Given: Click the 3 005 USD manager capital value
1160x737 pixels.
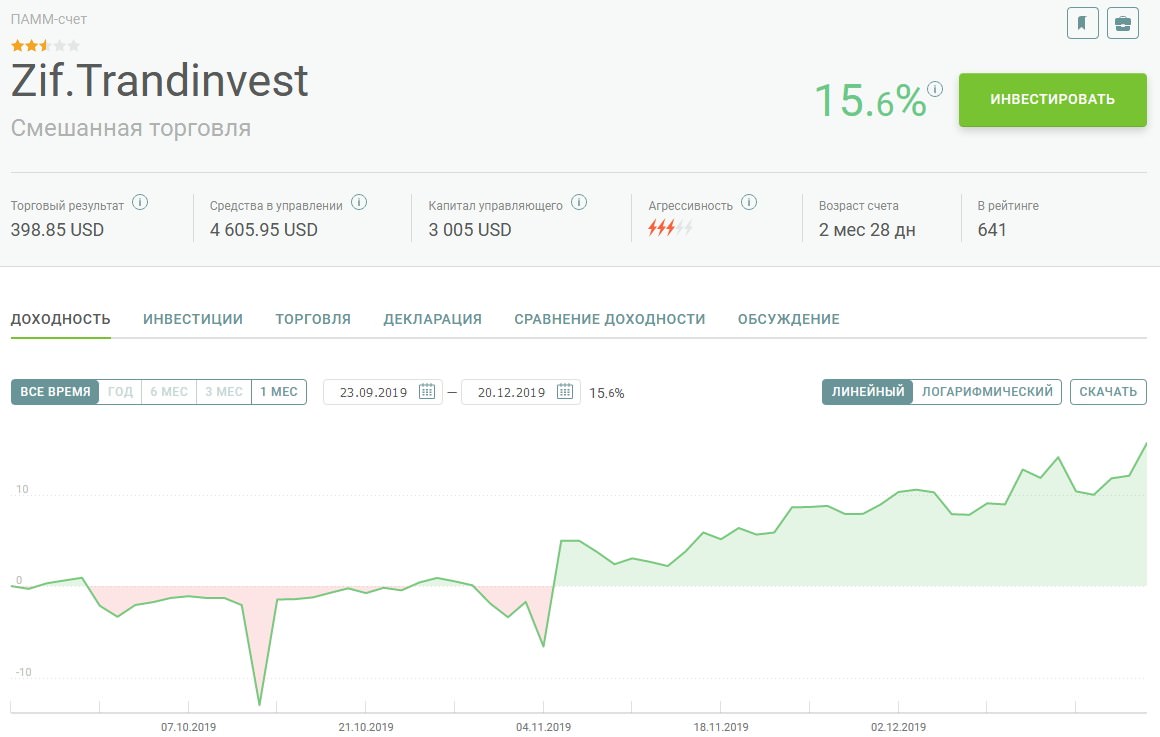Looking at the screenshot, I should 470,230.
